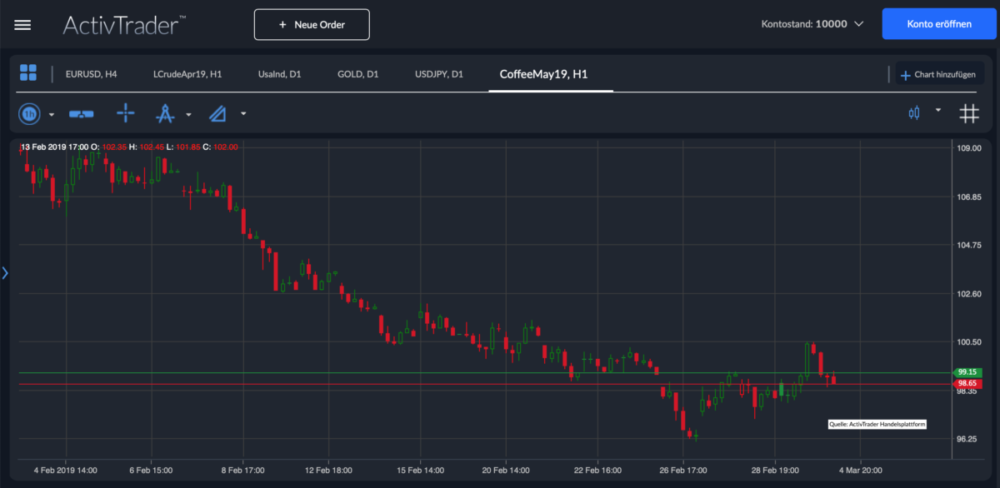The width and height of the screenshot is (1000, 488).
Task: Click the Neue Order button
Action: (311, 25)
